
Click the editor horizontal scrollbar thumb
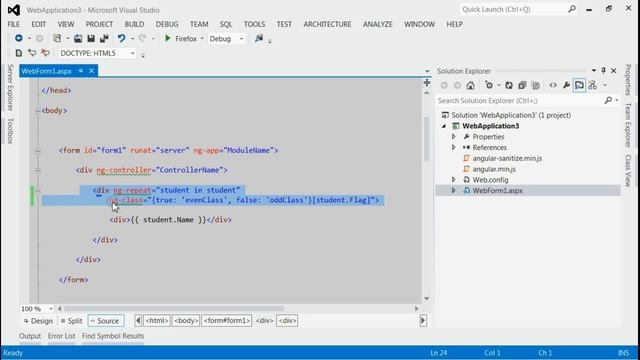(173, 309)
